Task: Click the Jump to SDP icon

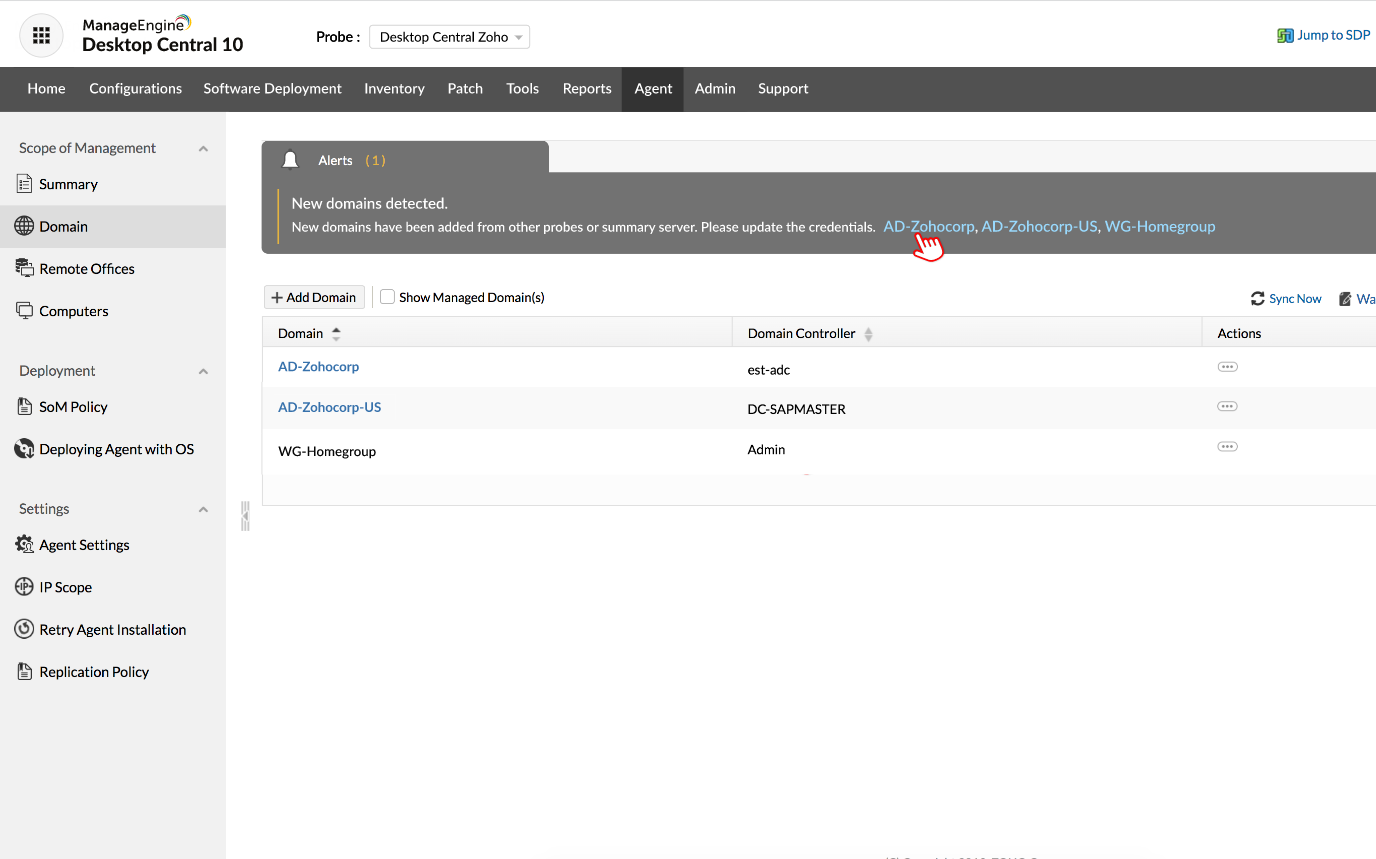Action: 1285,36
